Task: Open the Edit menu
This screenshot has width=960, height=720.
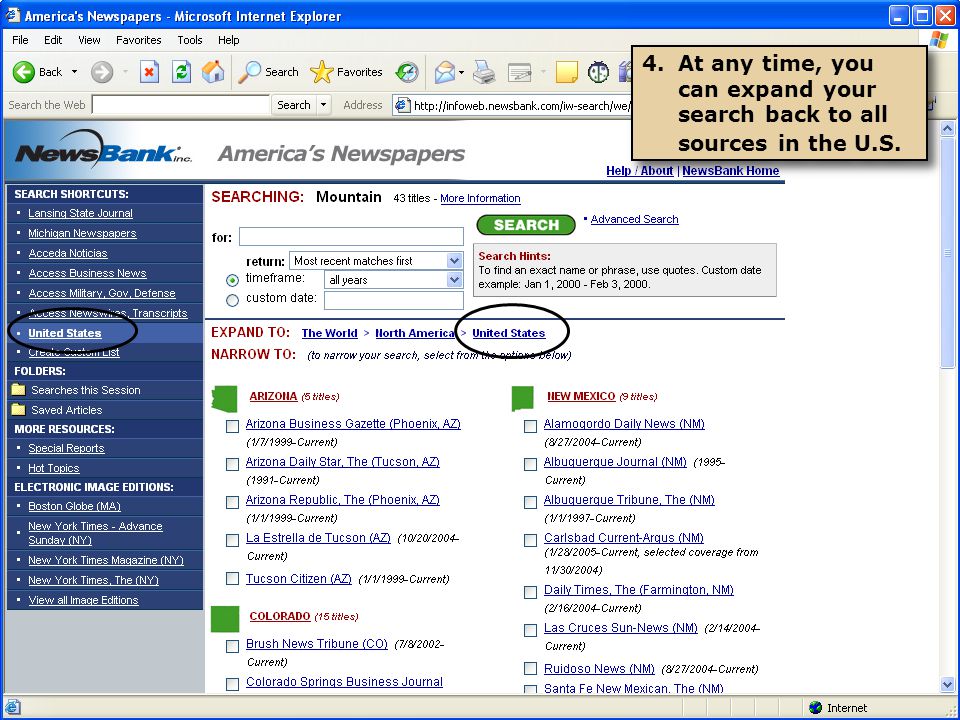Action: pyautogui.click(x=53, y=40)
